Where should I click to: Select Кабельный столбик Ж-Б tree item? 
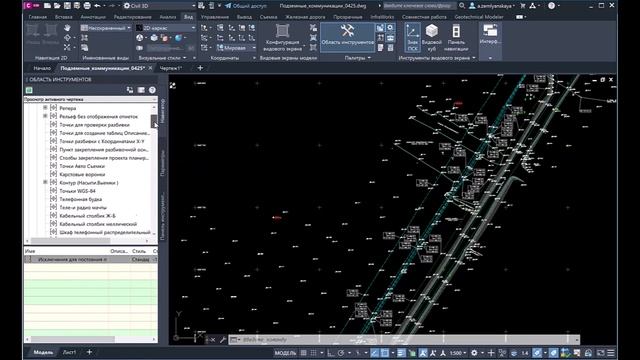[x=87, y=216]
